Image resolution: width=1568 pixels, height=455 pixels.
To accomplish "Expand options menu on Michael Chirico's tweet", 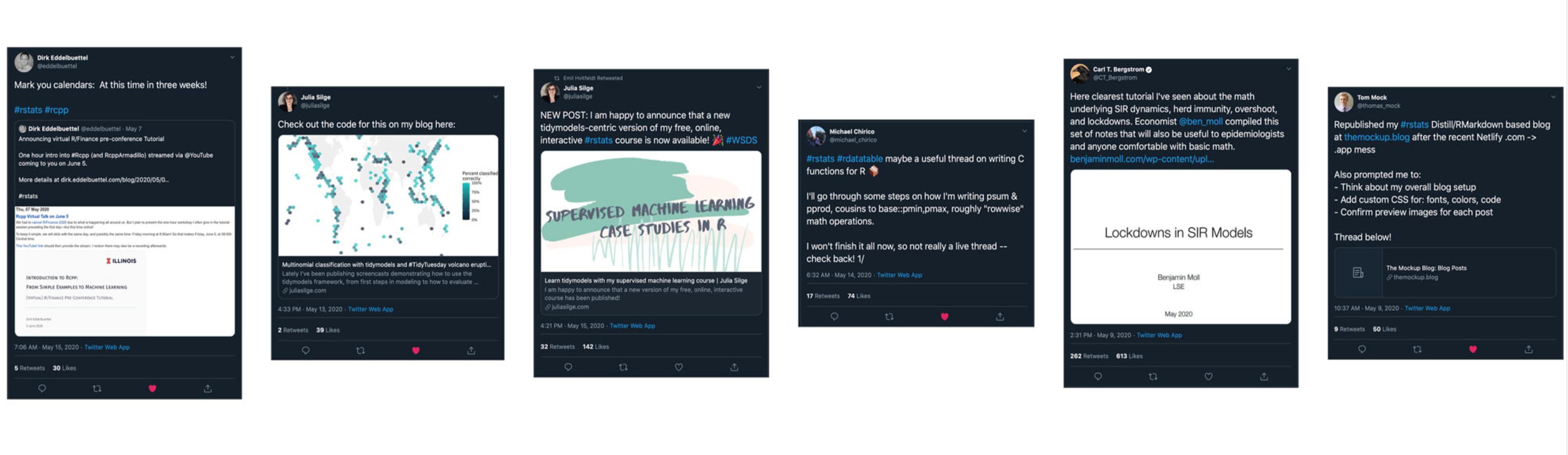I will [x=1024, y=131].
